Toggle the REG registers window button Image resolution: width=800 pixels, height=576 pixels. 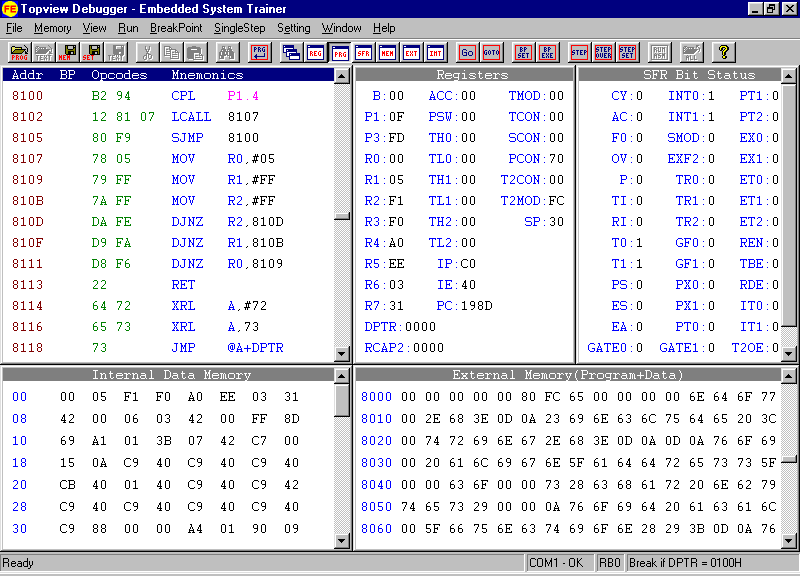[316, 52]
